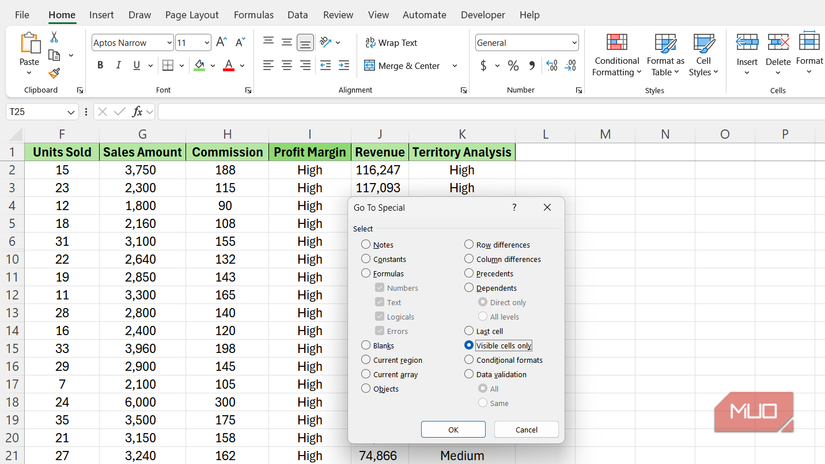Open the Developer tab
Screen dimensions: 825x464
coord(482,15)
